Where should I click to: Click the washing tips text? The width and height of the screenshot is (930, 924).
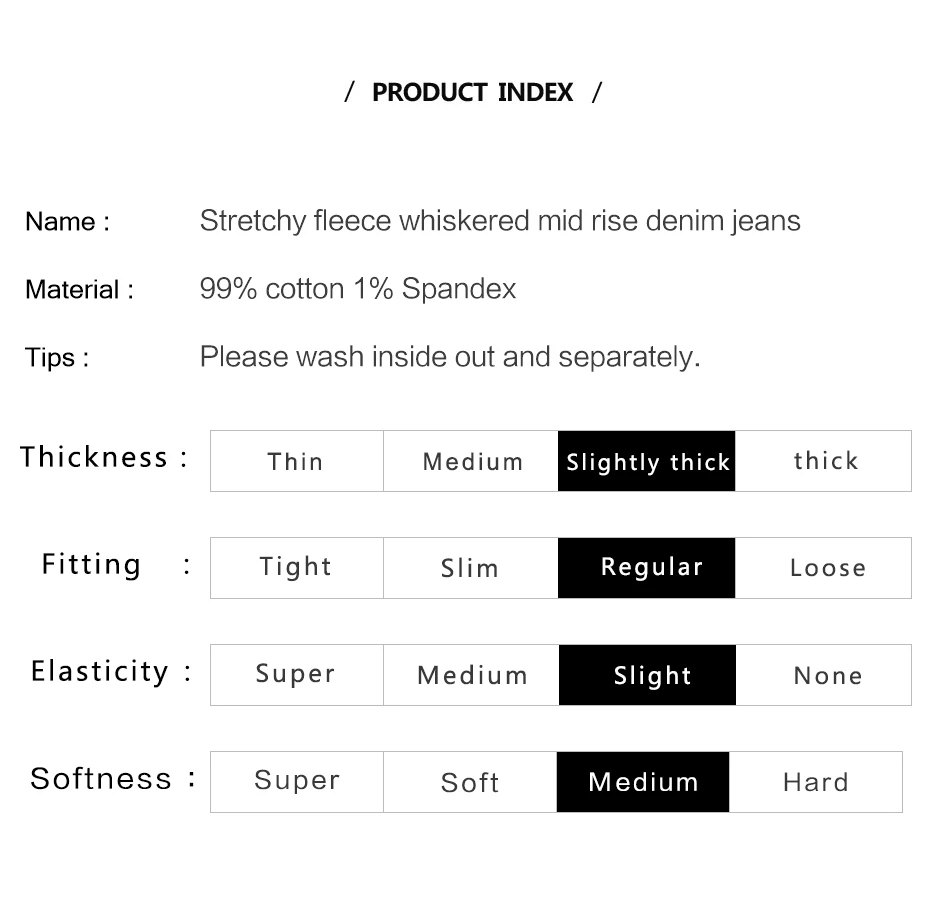click(450, 357)
